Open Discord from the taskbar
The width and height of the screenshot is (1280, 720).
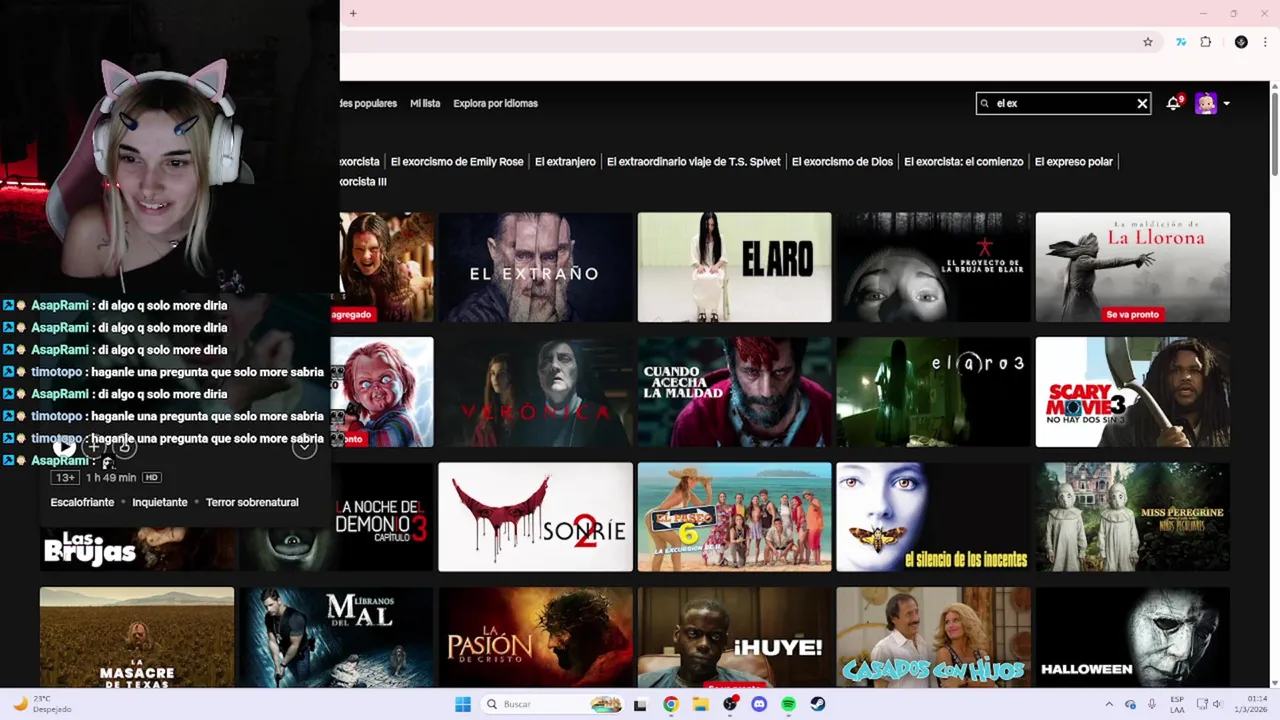point(759,704)
